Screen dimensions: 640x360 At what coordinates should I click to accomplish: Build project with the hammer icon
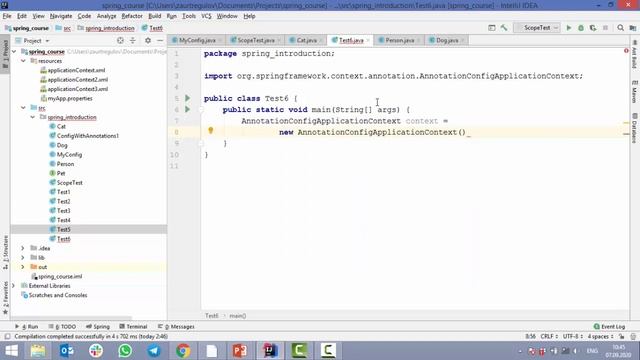click(x=504, y=28)
